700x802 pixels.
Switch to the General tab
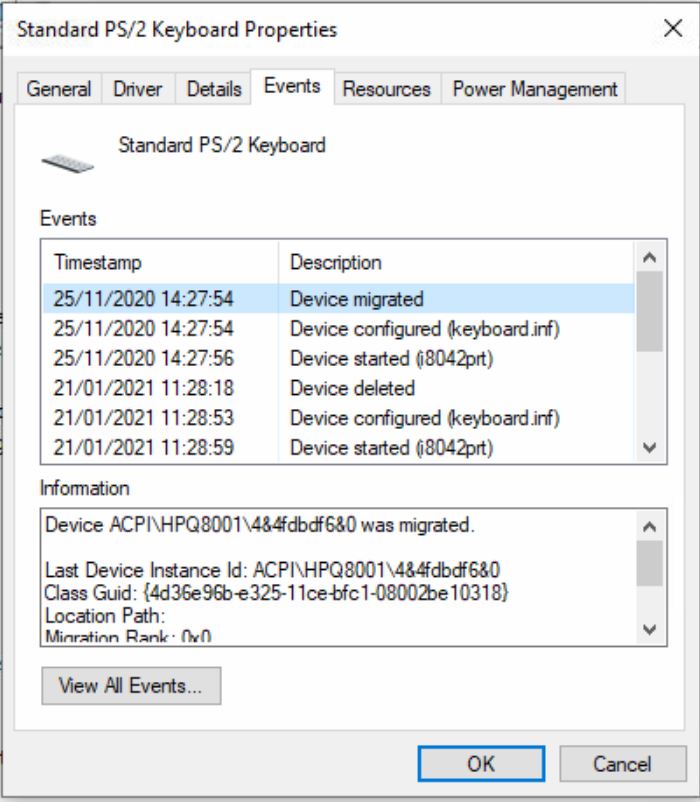click(x=59, y=89)
